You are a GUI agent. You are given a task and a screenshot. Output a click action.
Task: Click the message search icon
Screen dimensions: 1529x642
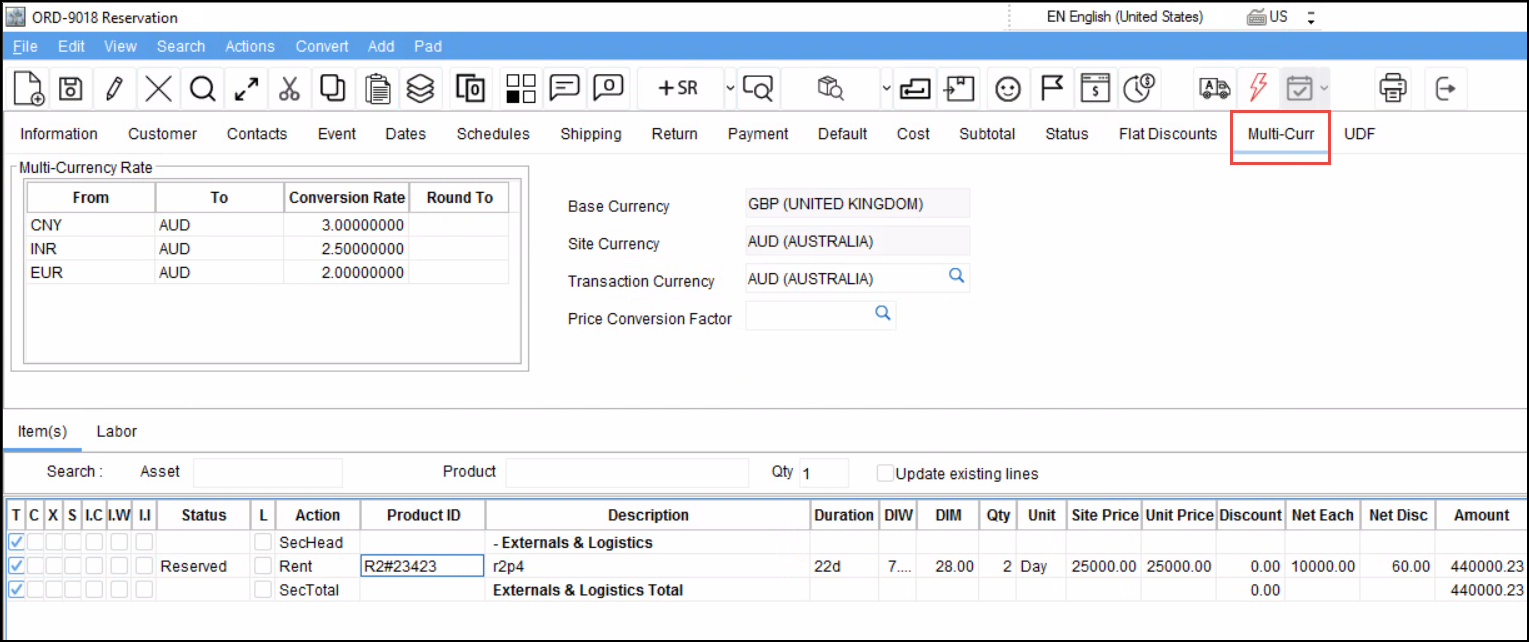pos(759,88)
